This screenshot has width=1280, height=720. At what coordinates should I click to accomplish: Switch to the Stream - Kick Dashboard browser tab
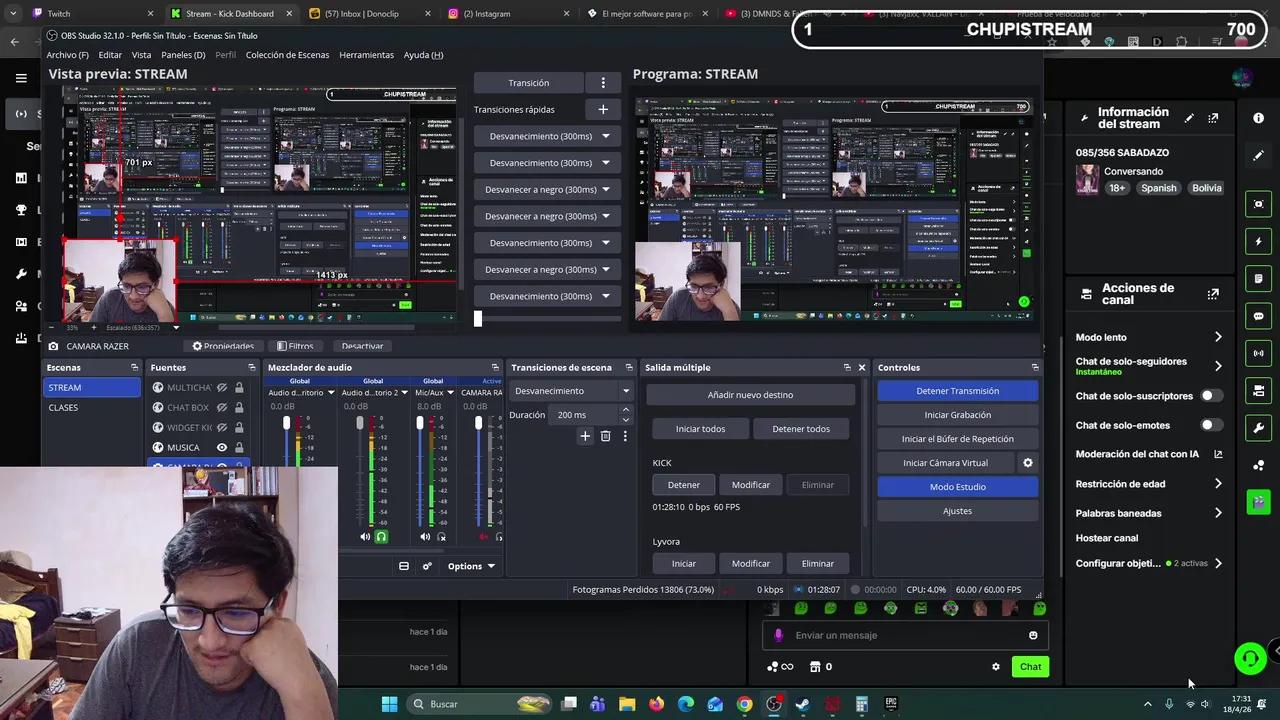pos(229,14)
